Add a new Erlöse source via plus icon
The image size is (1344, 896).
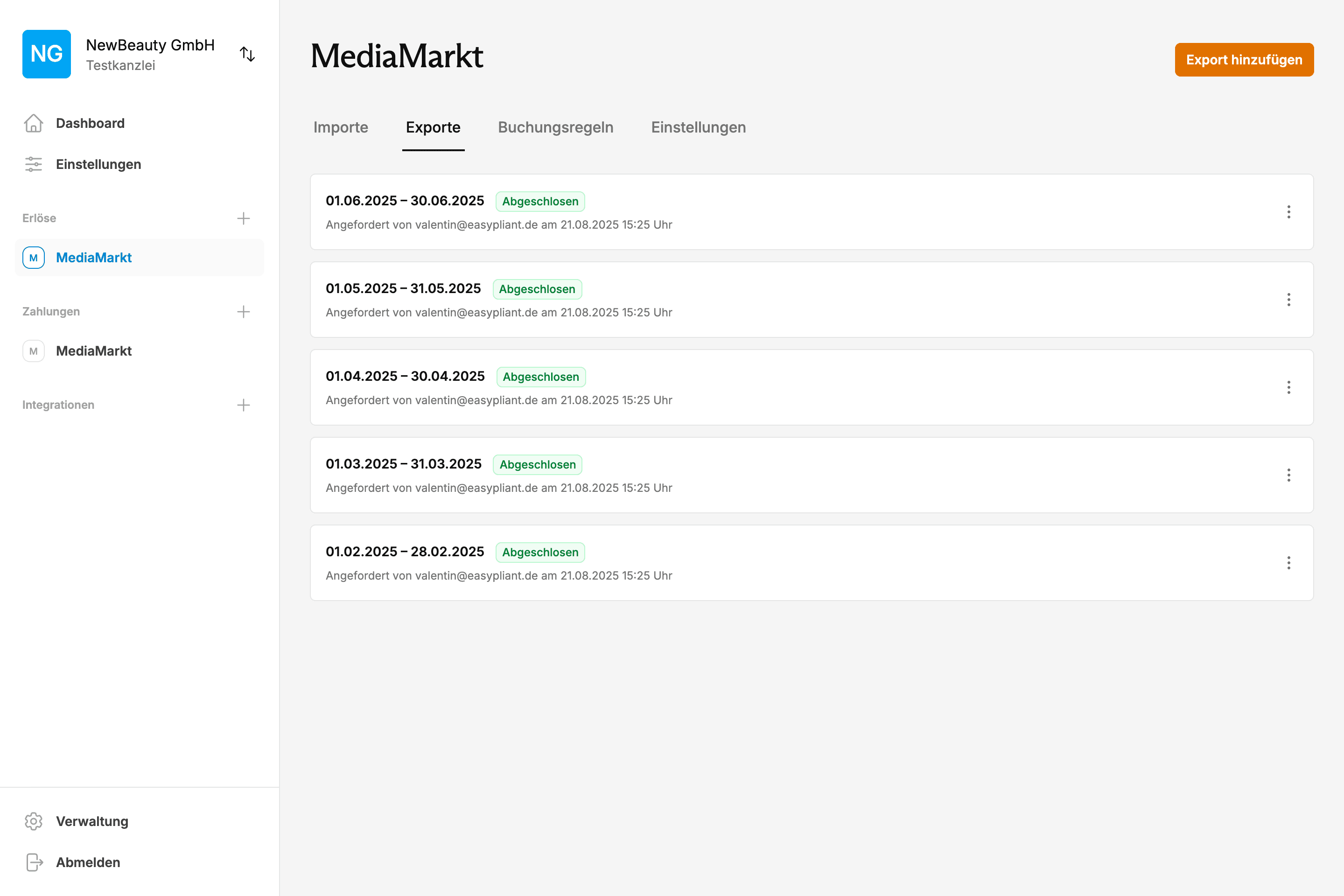pyautogui.click(x=244, y=218)
